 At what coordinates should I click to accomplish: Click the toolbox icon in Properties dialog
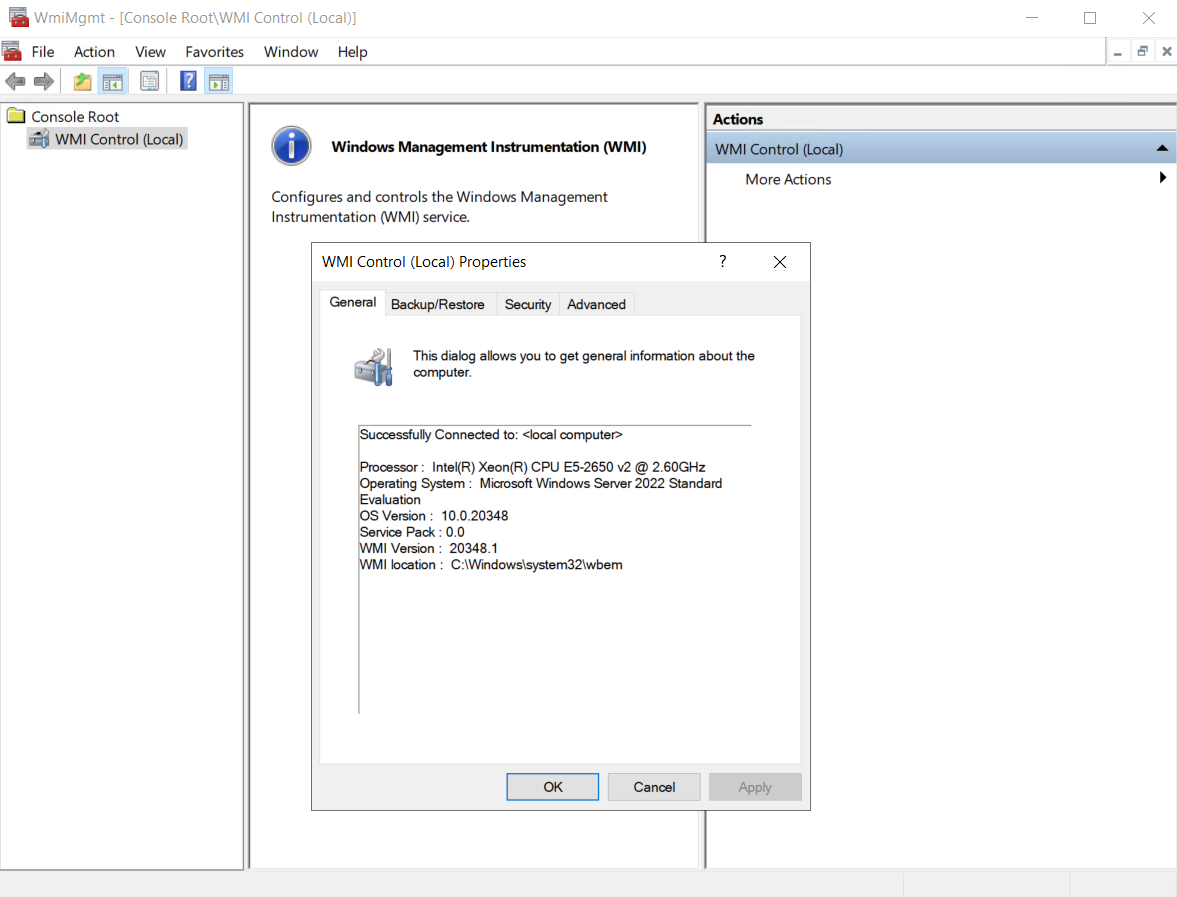coord(374,367)
